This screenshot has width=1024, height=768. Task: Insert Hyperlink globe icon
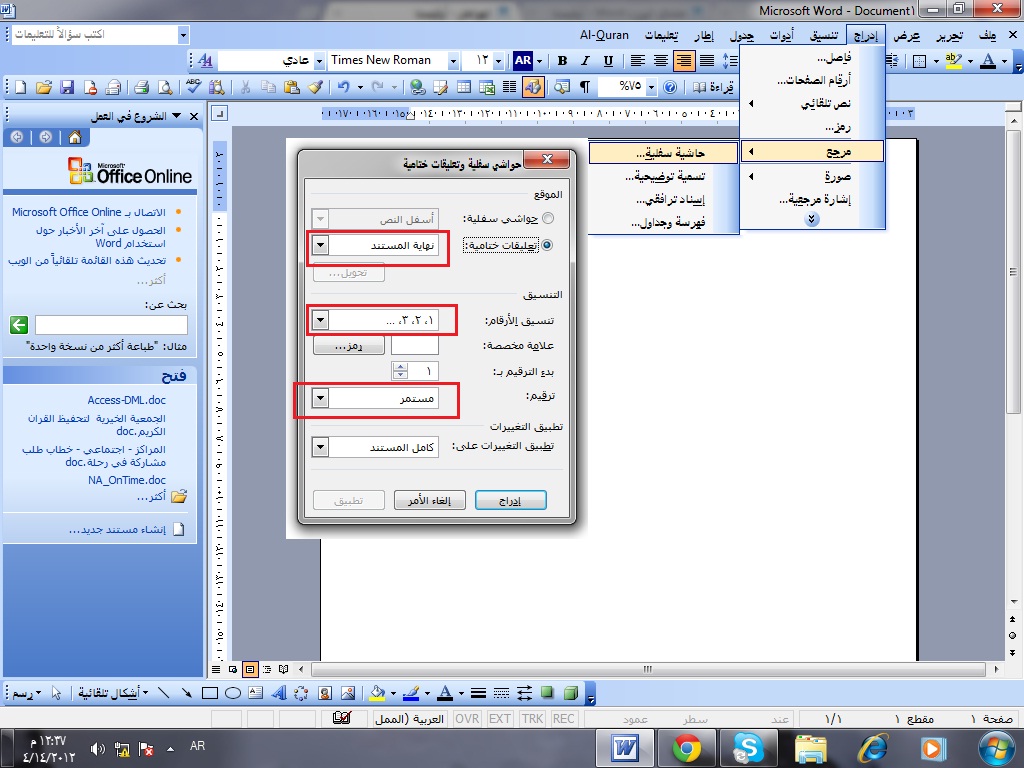click(417, 87)
